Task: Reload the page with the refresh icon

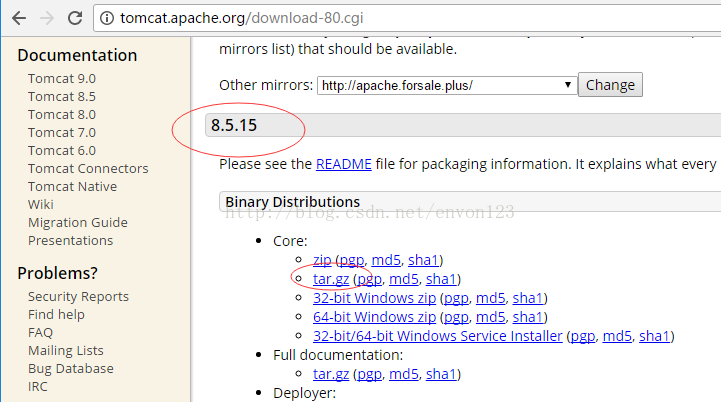Action: coord(74,18)
